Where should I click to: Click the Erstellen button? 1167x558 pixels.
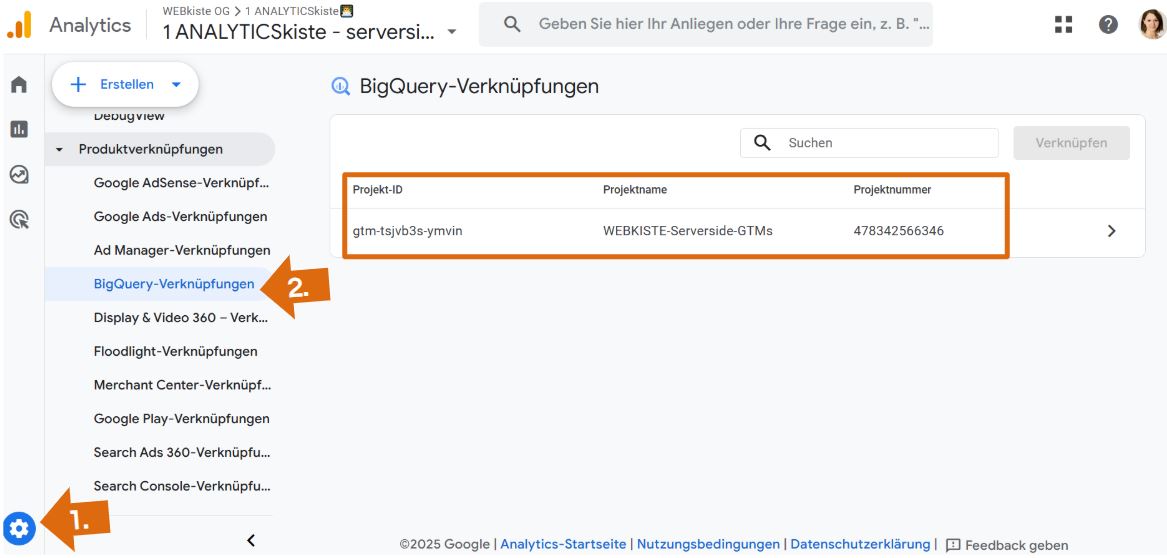click(125, 84)
